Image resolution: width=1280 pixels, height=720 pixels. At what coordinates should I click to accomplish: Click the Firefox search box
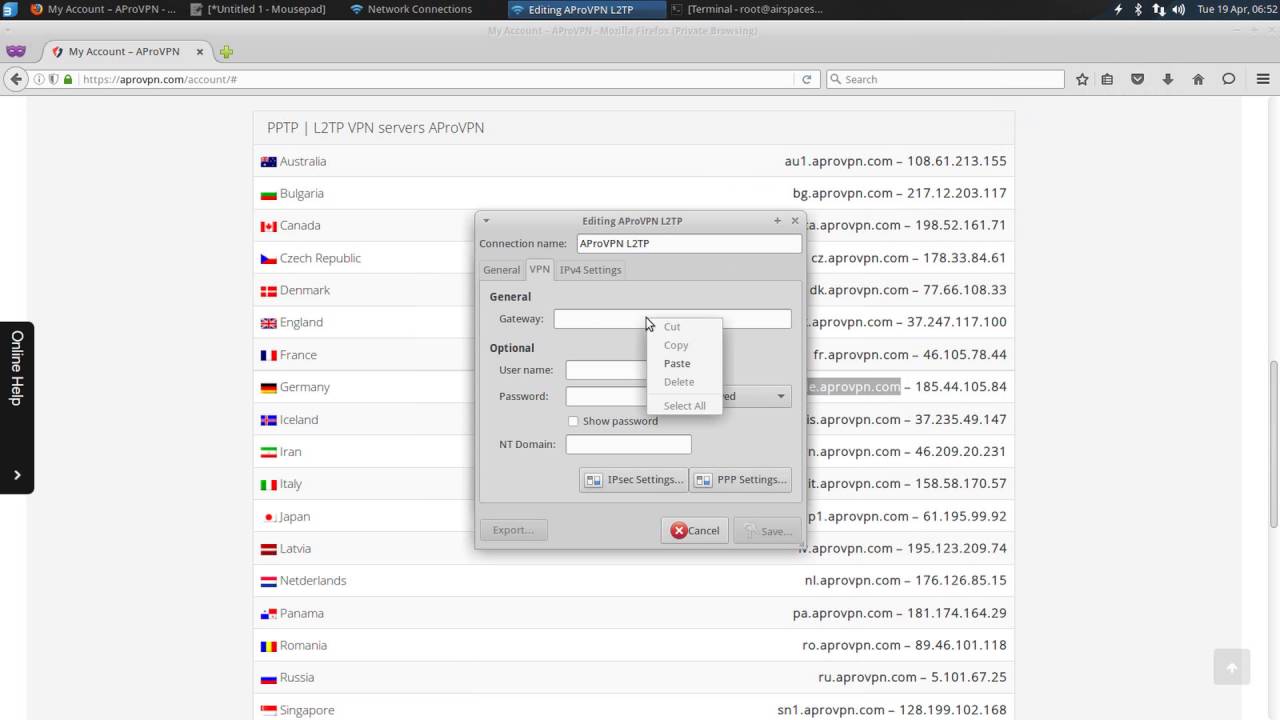945,79
